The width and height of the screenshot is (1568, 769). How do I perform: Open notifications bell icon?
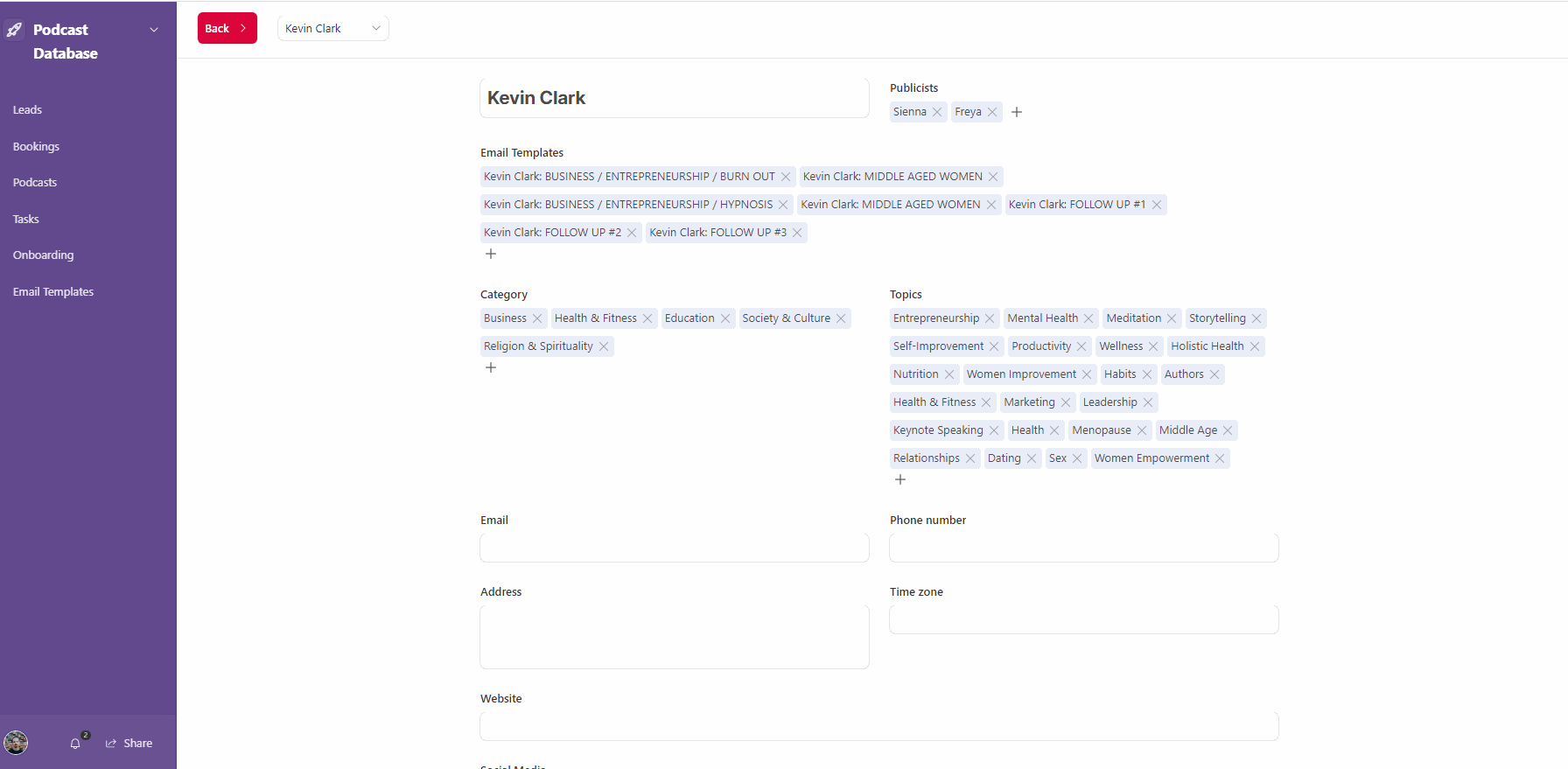[x=75, y=744]
